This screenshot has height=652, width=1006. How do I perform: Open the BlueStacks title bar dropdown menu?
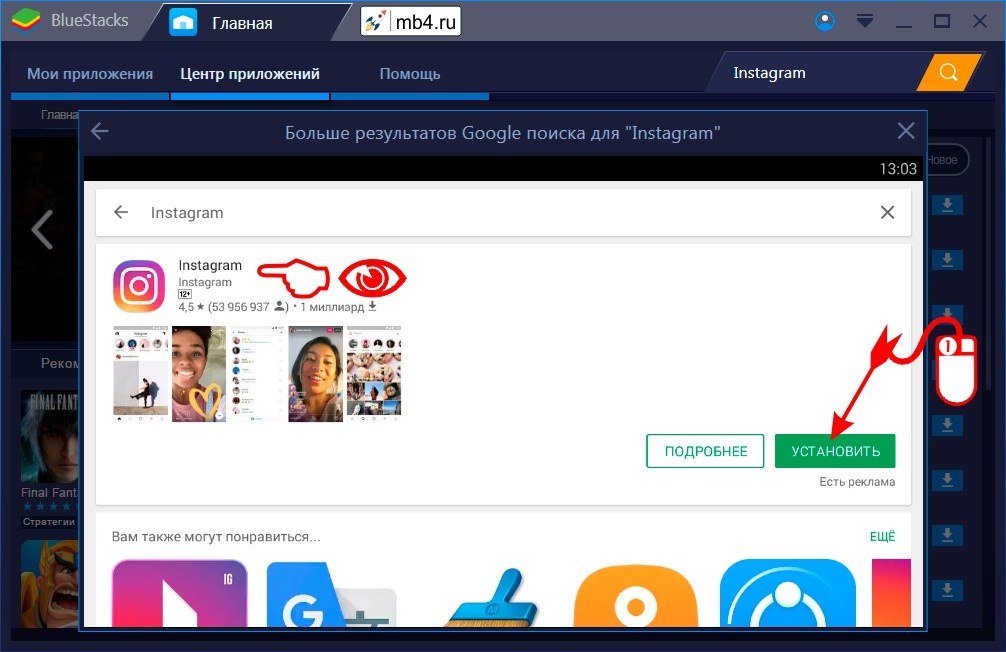tap(866, 21)
